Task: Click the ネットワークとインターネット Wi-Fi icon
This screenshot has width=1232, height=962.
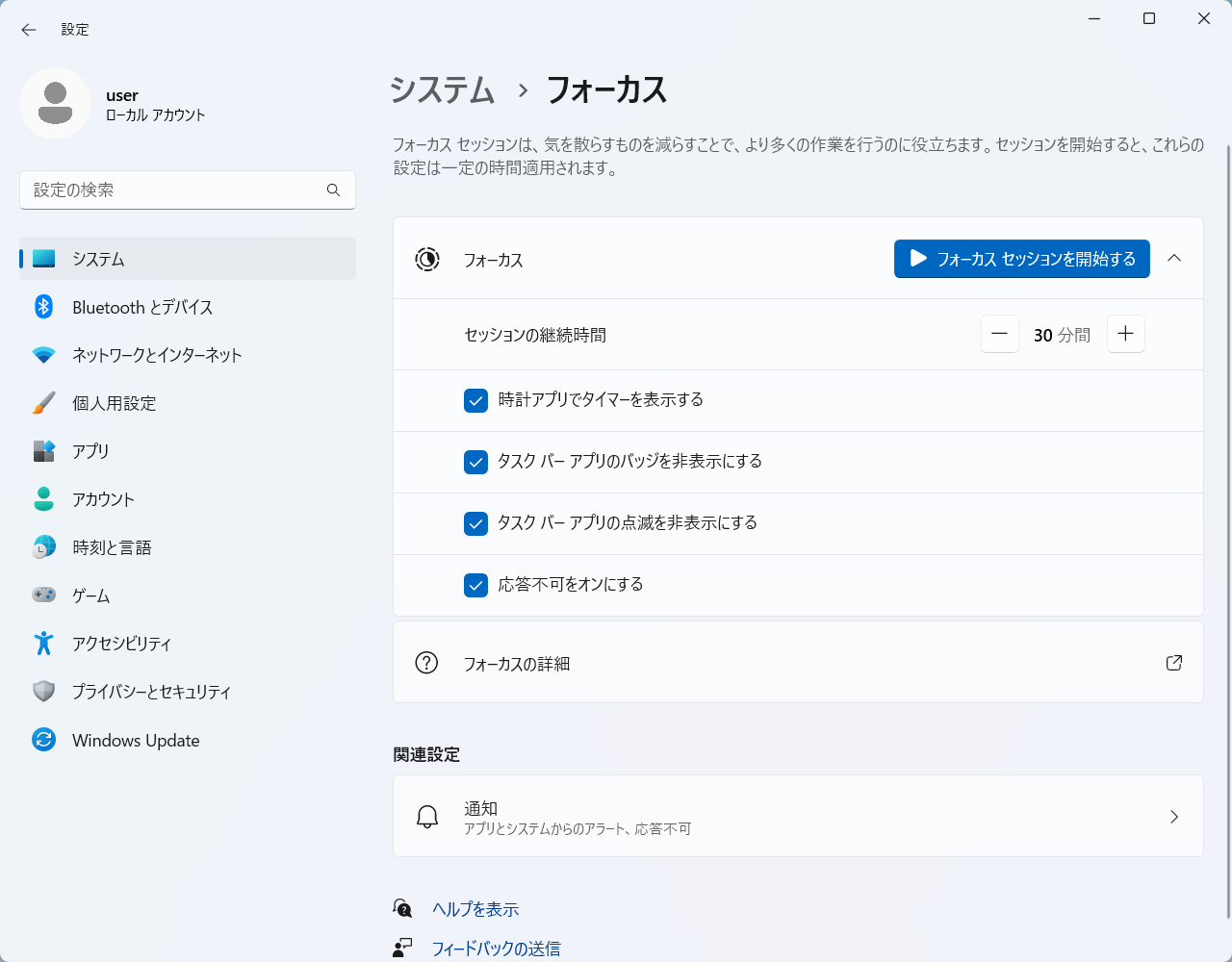Action: tap(43, 355)
